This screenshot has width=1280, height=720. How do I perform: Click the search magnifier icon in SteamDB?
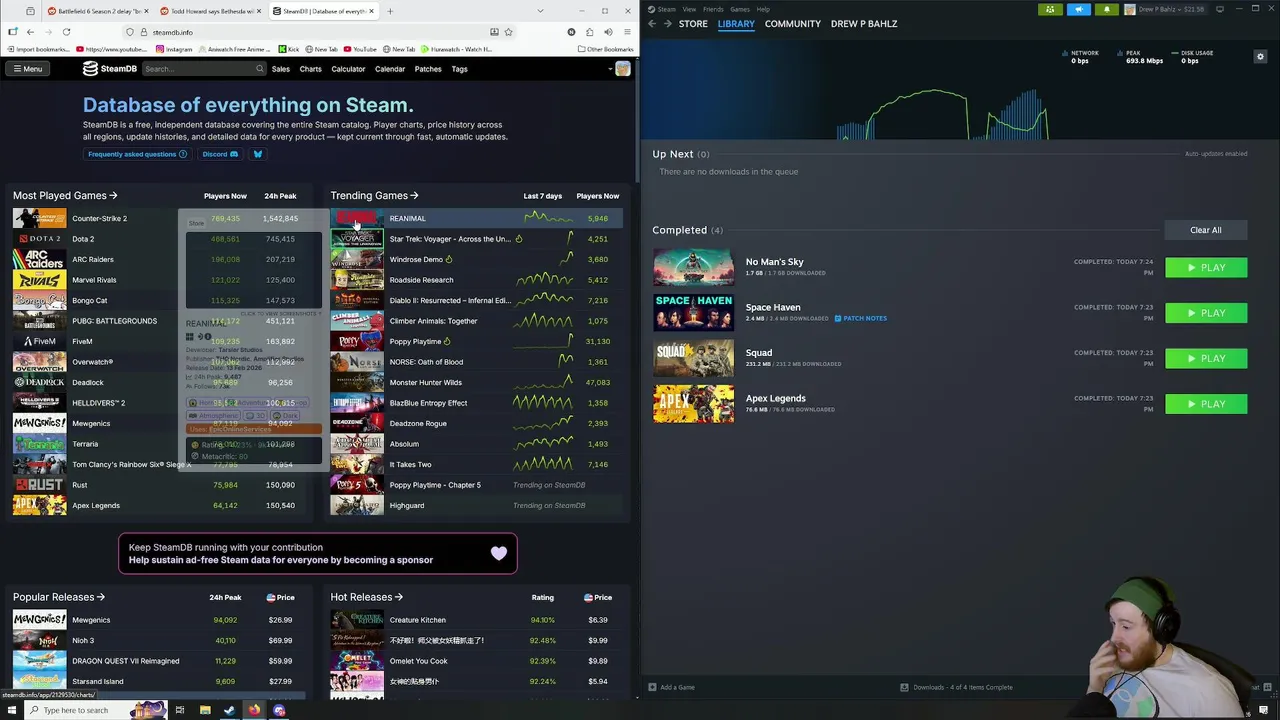259,69
